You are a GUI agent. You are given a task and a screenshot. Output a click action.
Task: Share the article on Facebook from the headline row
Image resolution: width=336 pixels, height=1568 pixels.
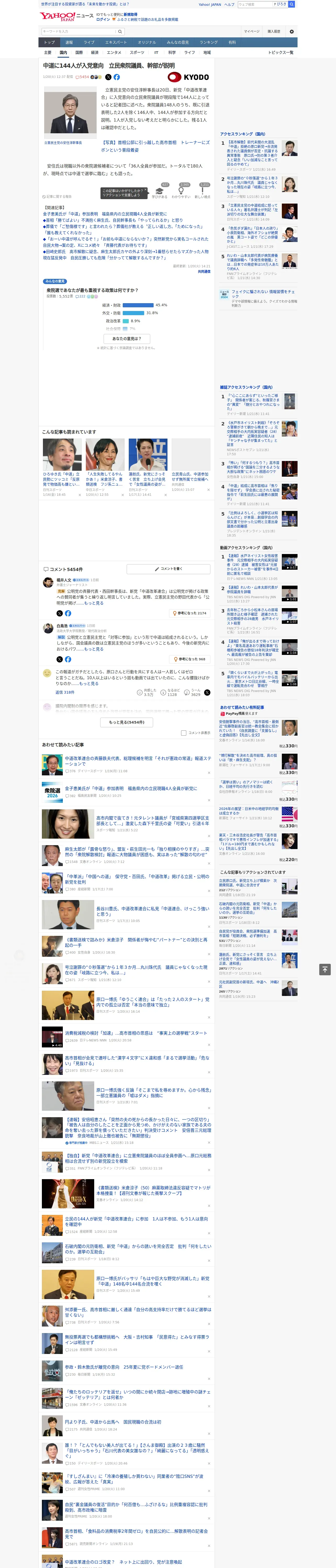116,77
